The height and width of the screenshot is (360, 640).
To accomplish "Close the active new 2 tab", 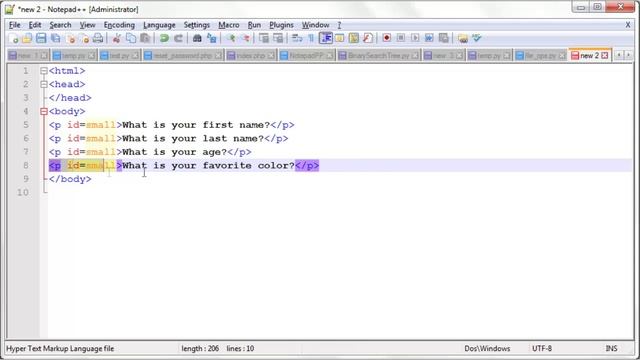I will point(604,56).
